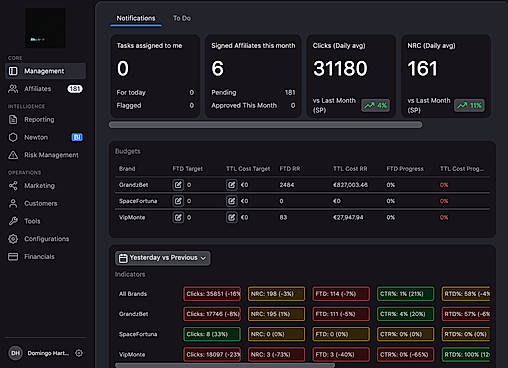Viewport: 508px width, 368px height.
Task: Click the FTD RR column header
Action: click(x=290, y=169)
